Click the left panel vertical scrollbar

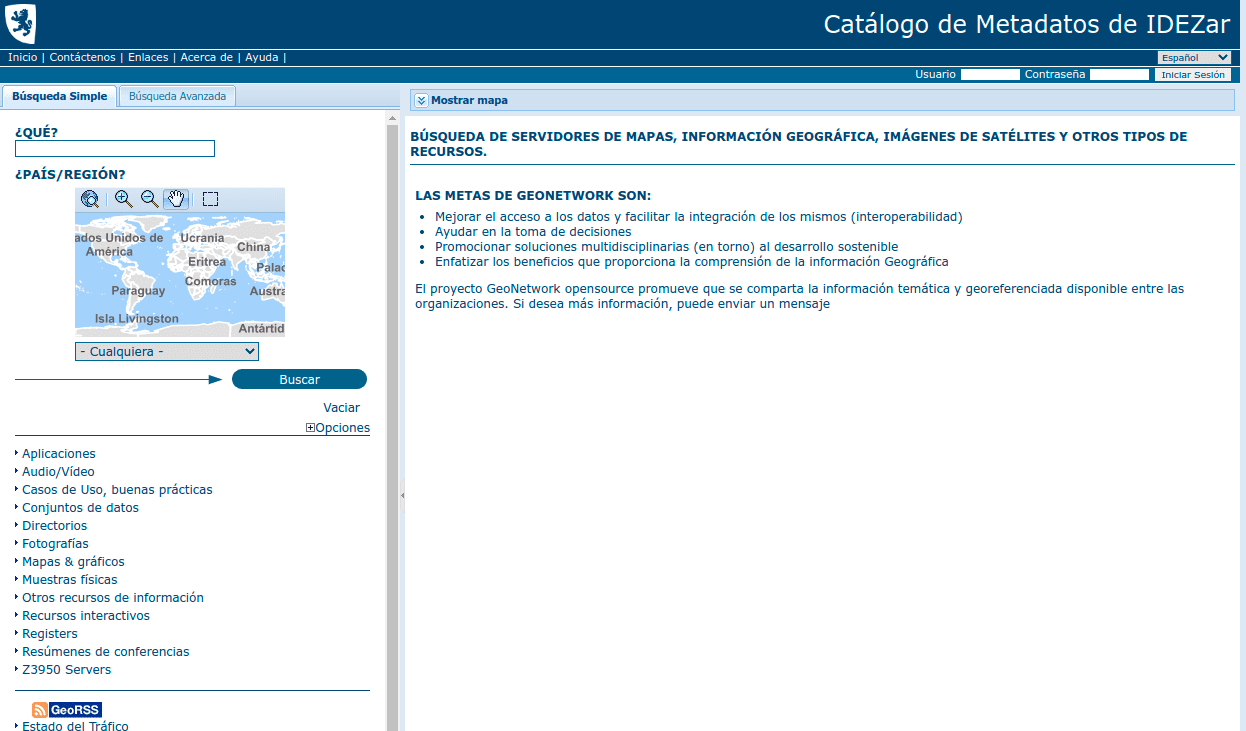click(x=392, y=400)
